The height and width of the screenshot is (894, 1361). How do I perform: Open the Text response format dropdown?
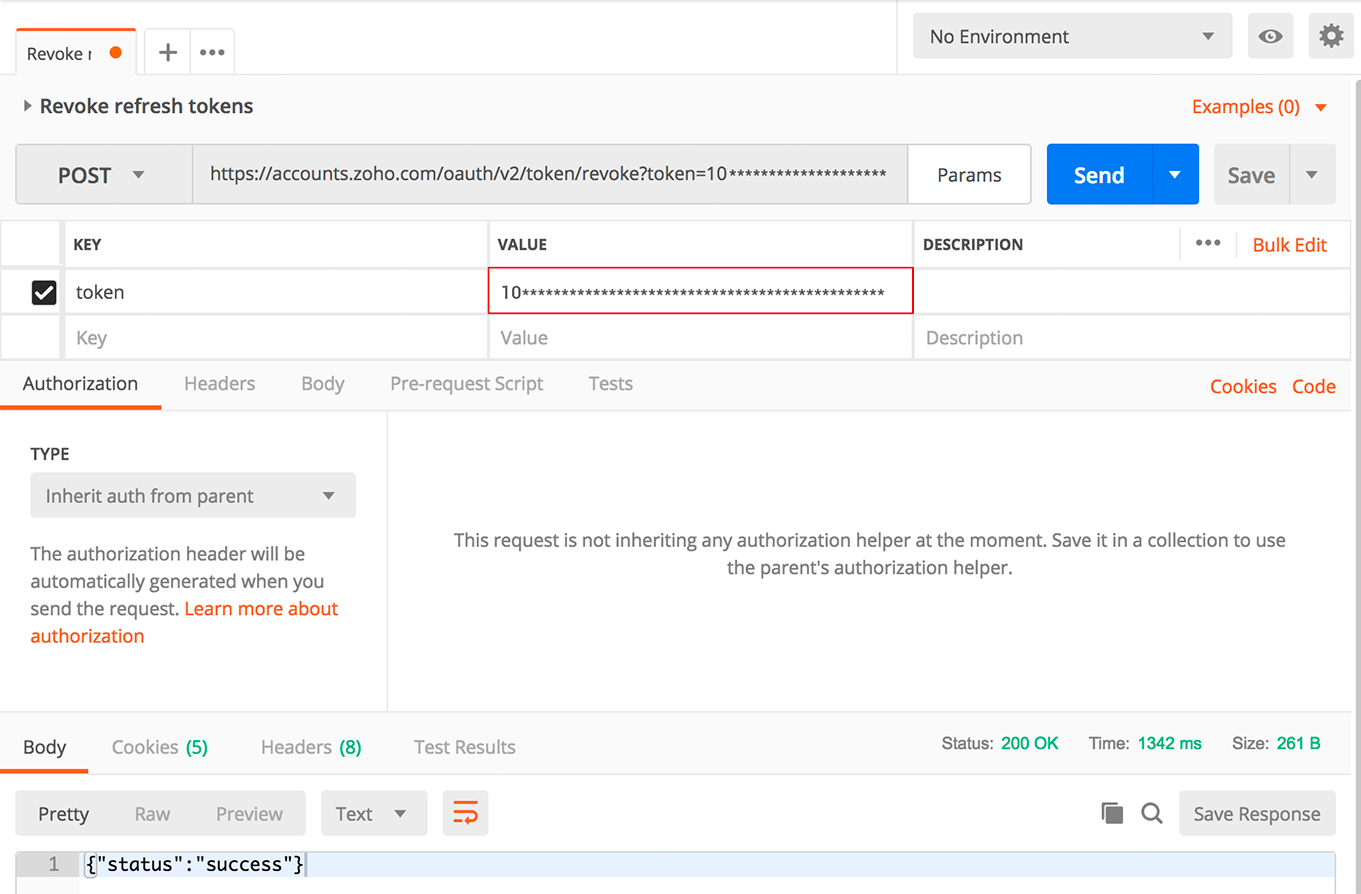(x=373, y=814)
